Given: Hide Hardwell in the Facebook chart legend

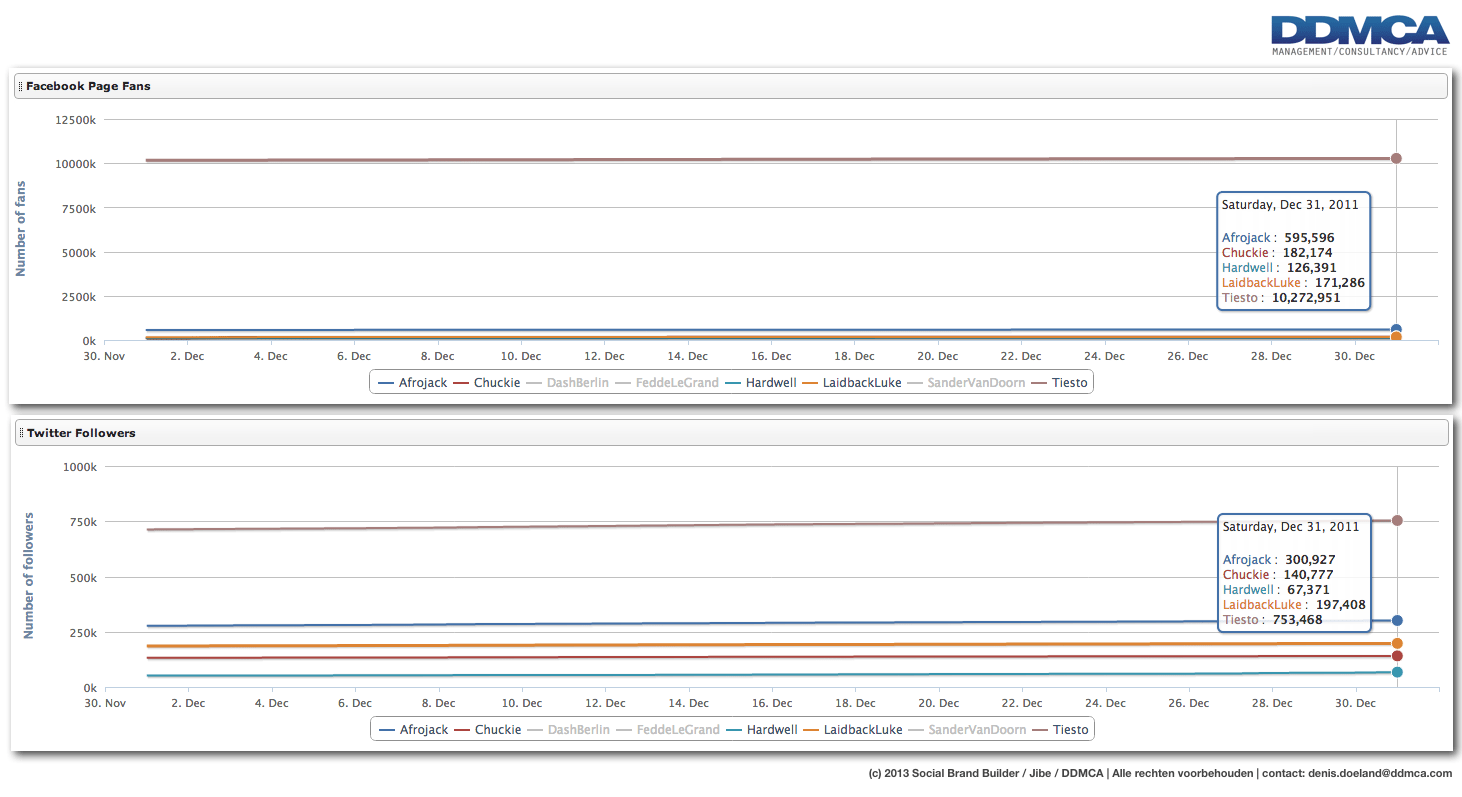Looking at the screenshot, I should [x=769, y=383].
